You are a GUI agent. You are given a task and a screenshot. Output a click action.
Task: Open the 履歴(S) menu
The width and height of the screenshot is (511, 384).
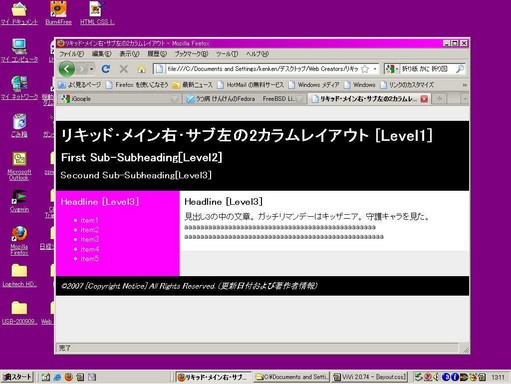point(157,54)
